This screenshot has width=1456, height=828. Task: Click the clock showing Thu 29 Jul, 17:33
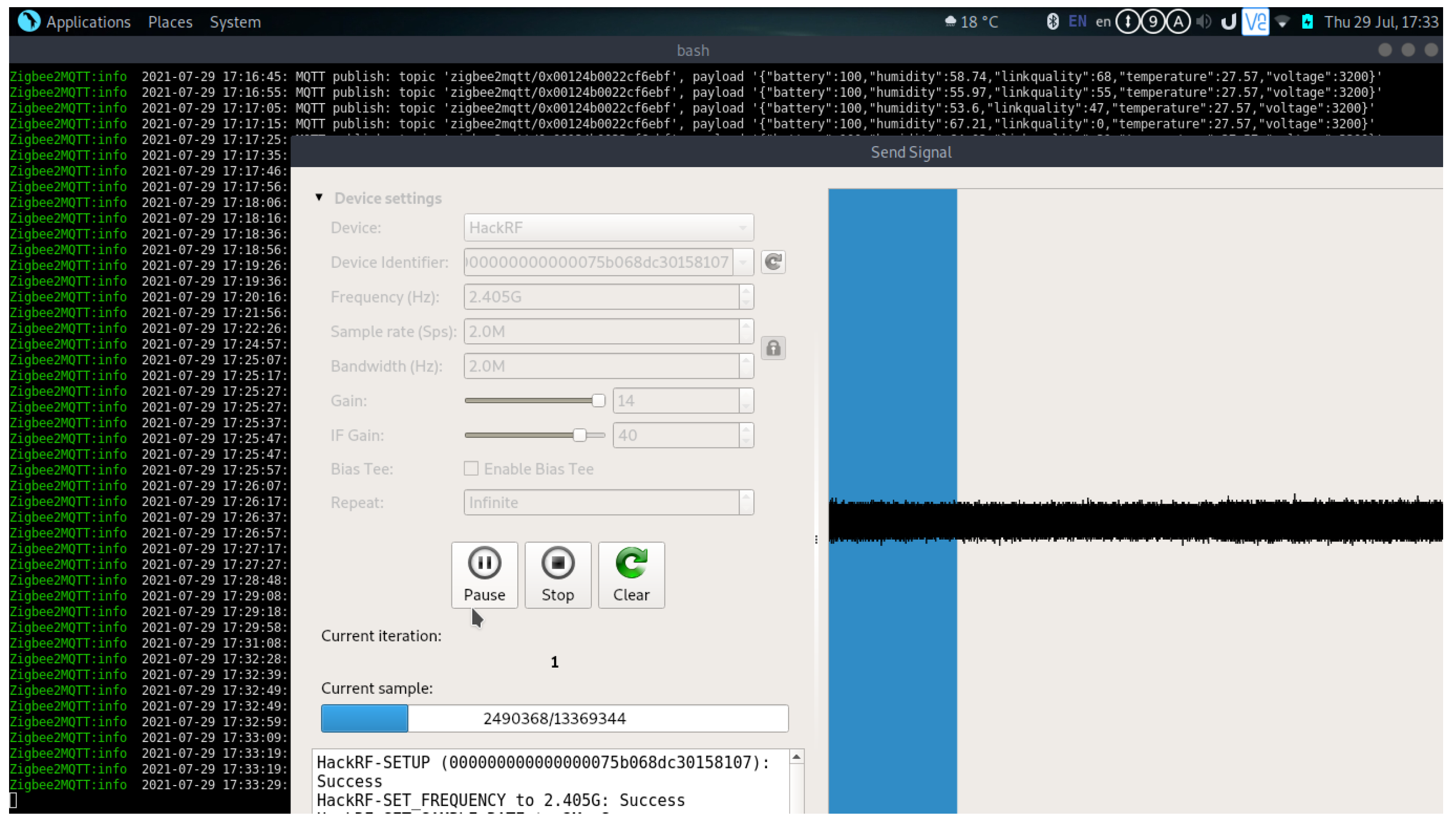(1381, 21)
